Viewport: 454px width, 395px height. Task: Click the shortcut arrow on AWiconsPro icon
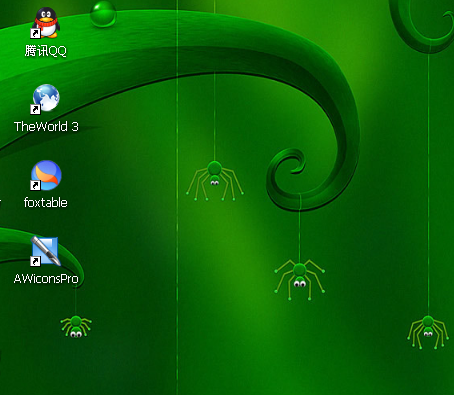pyautogui.click(x=35, y=261)
